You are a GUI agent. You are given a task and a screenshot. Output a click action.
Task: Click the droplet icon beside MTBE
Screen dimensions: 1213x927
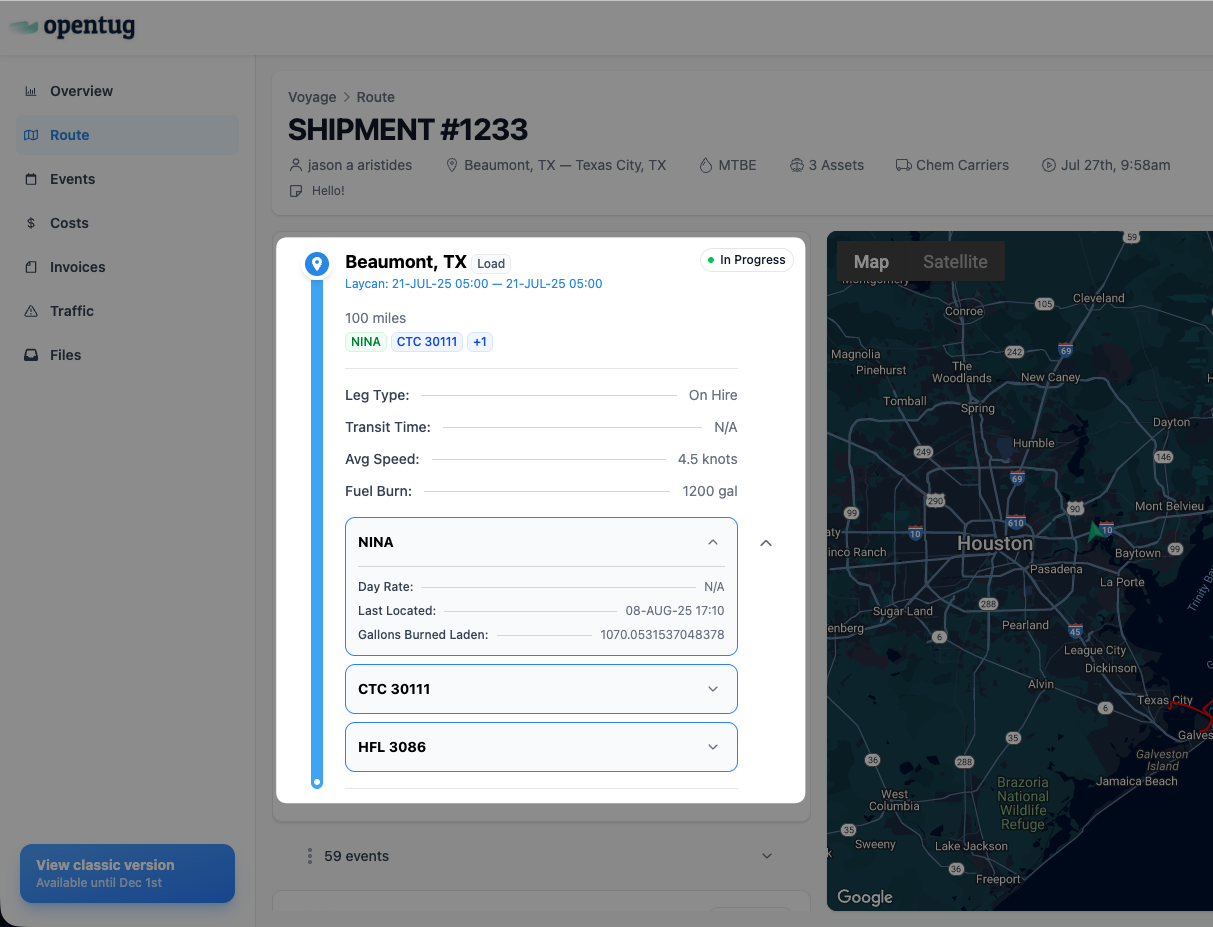706,165
